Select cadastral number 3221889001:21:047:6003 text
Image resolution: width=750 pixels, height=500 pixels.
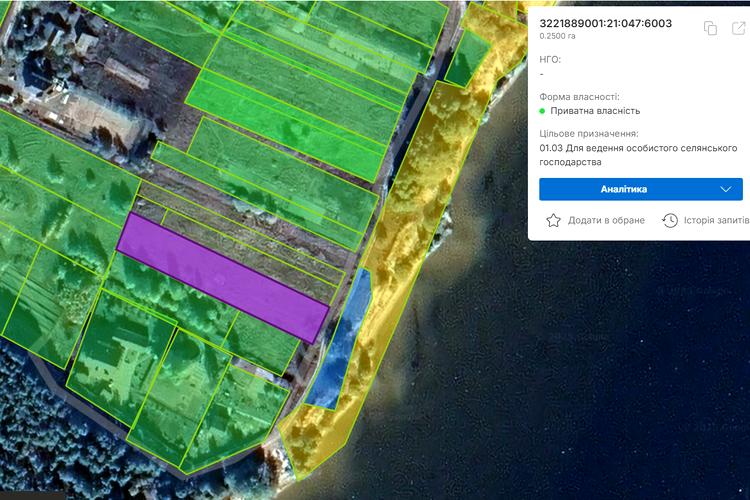(x=606, y=23)
